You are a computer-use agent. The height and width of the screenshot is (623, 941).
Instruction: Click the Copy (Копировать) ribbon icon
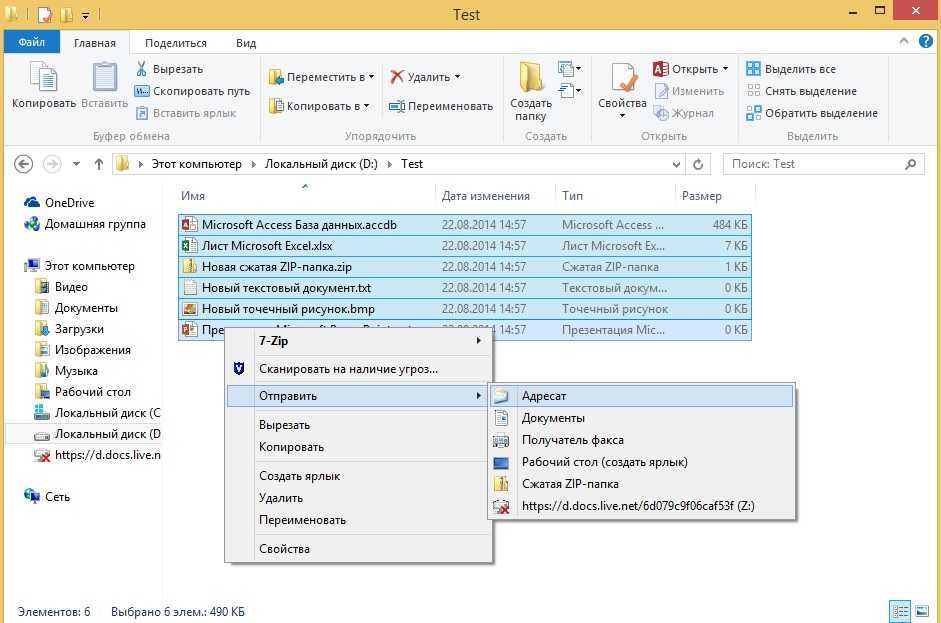click(43, 78)
